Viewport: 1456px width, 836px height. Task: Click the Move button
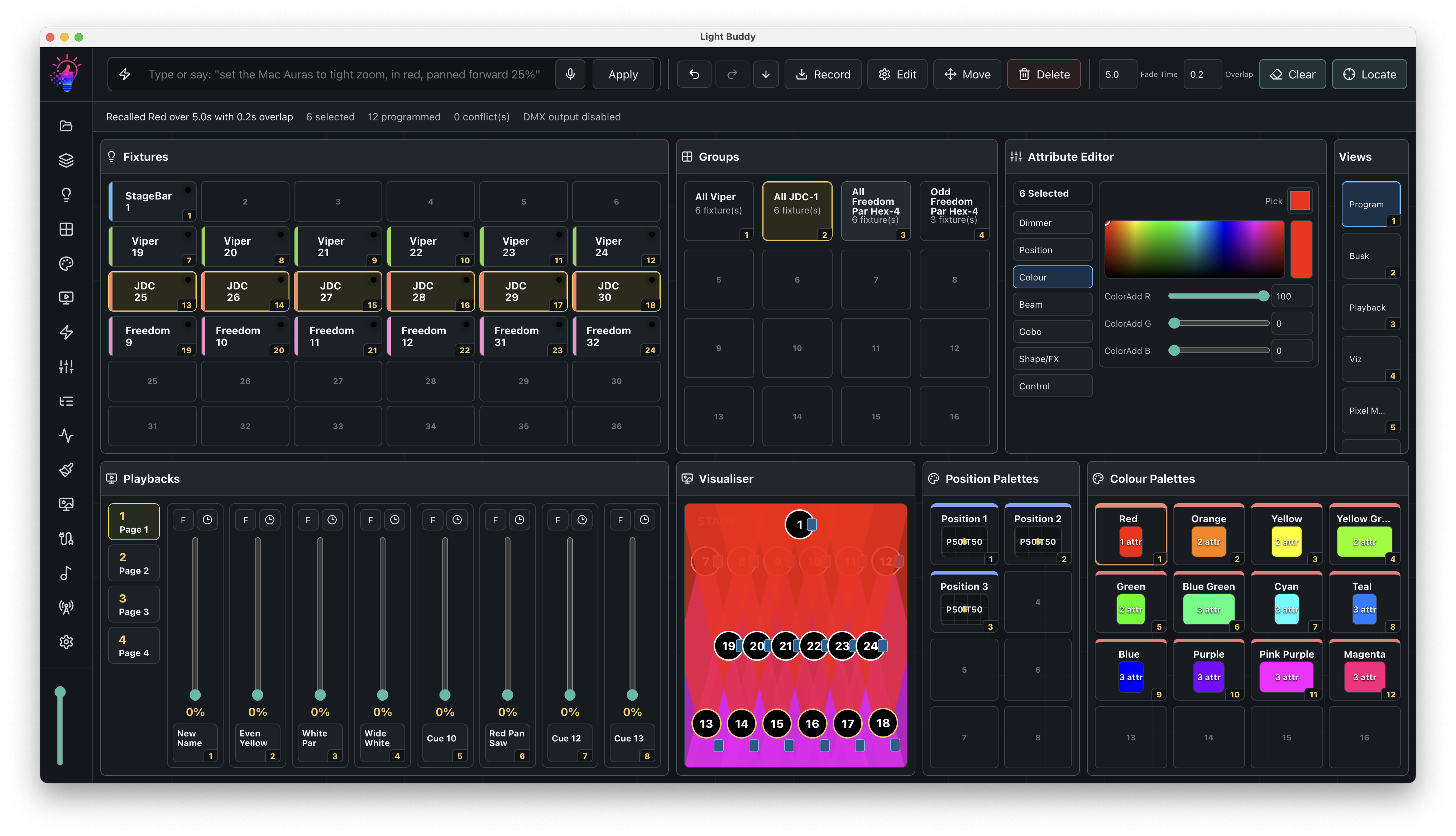point(967,74)
